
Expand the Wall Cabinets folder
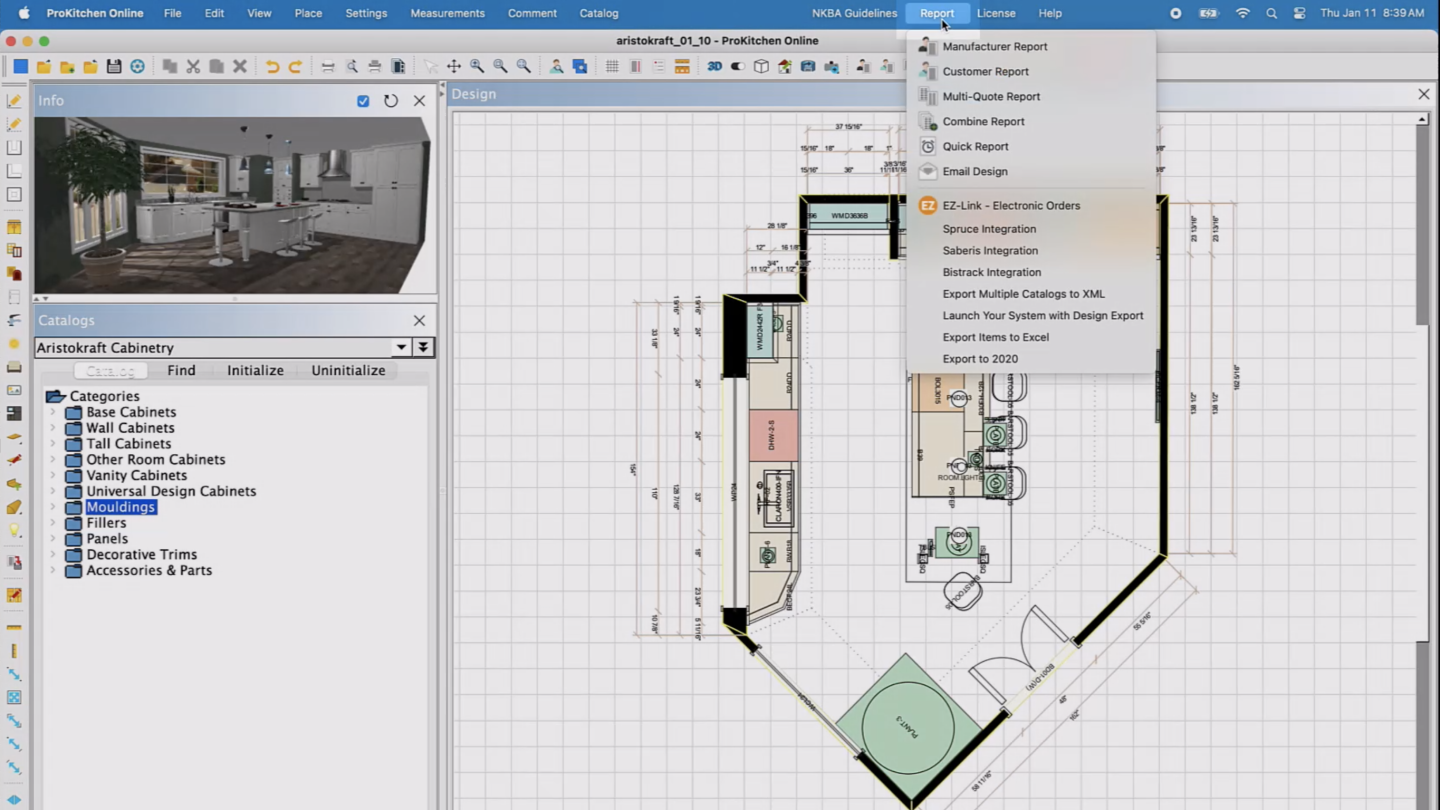coord(53,428)
